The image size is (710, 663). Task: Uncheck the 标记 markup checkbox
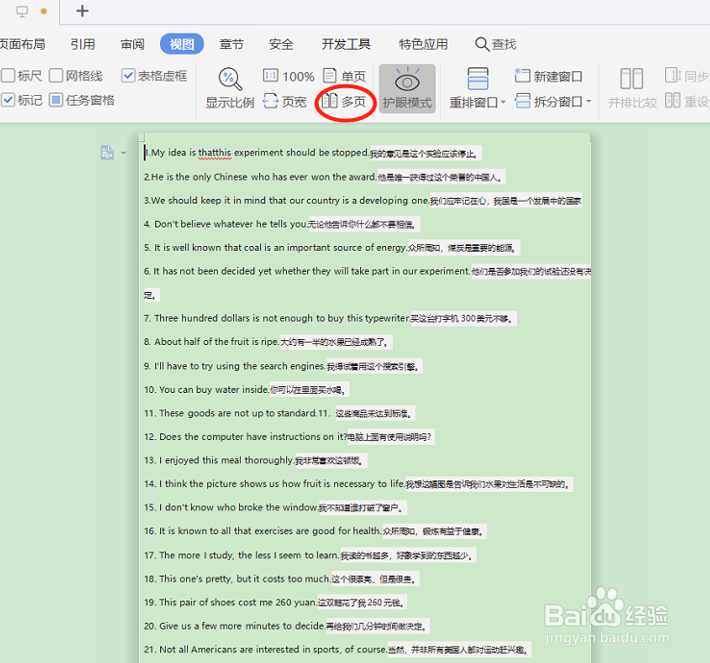[8, 100]
